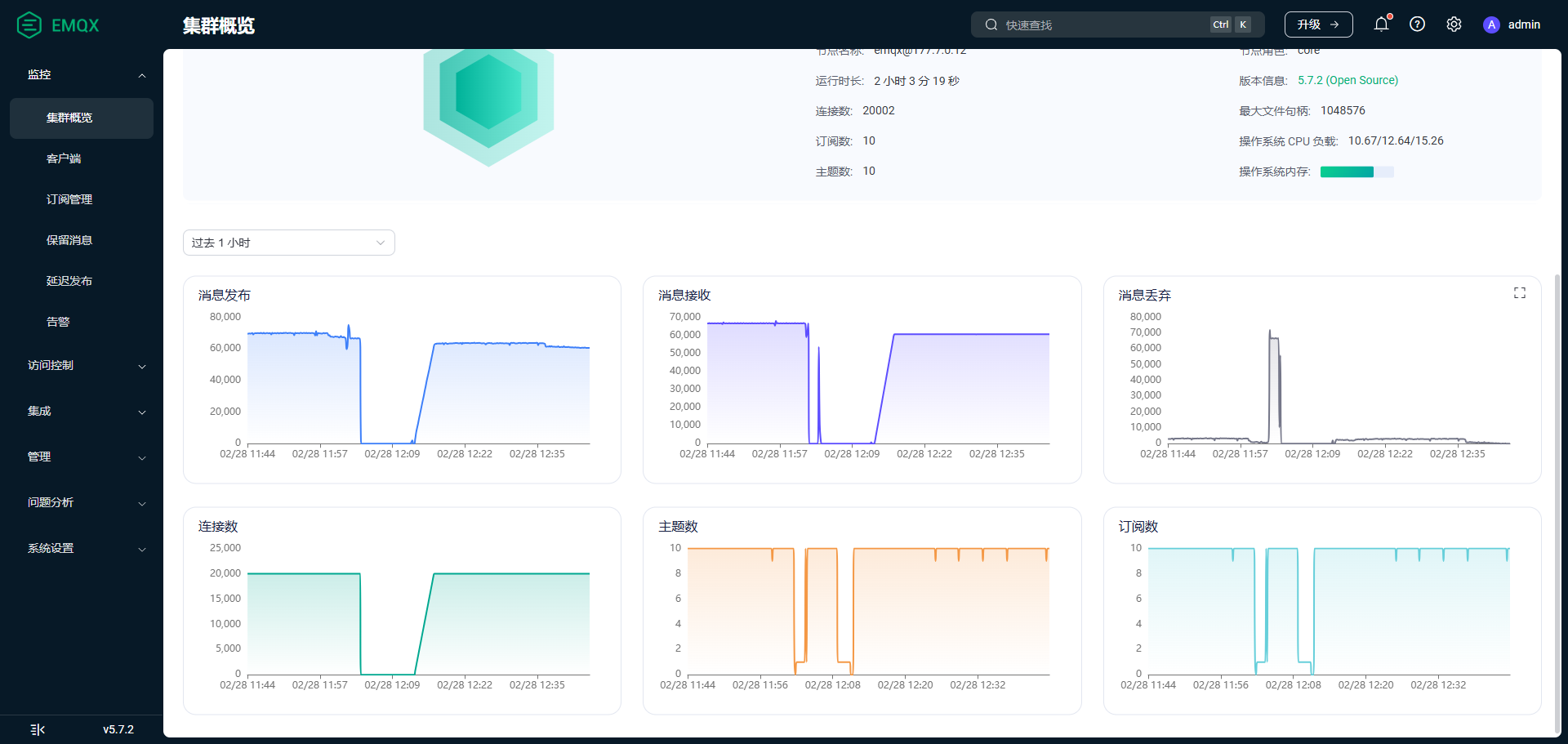Open the 延迟发布 menu item
Screen dimensions: 1568x744
82,282
